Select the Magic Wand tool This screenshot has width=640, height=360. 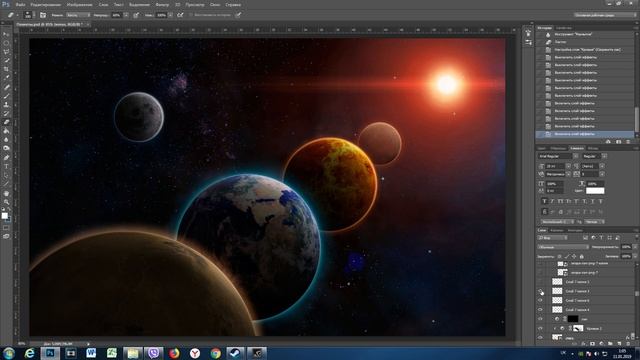6,60
